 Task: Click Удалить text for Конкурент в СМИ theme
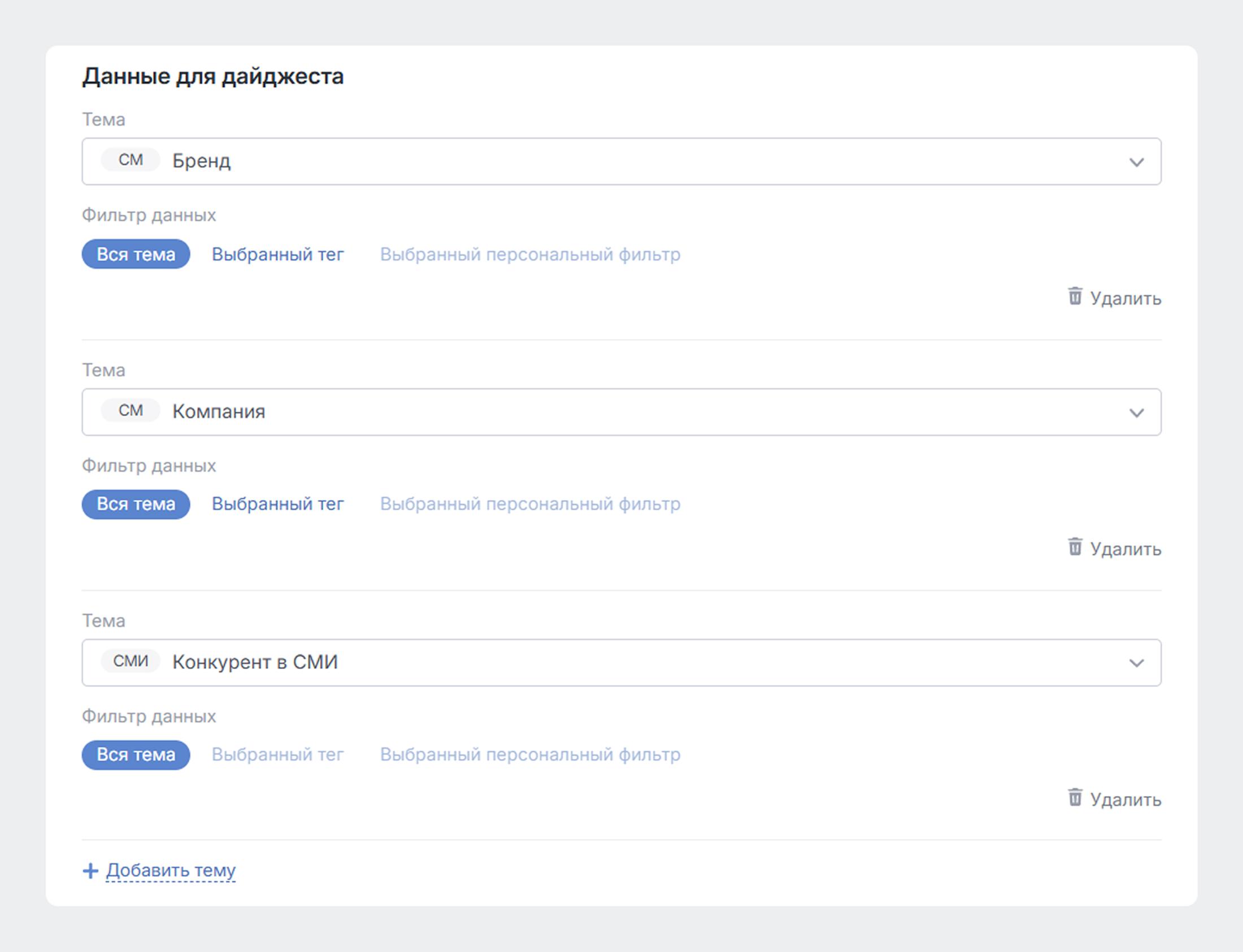(1125, 799)
